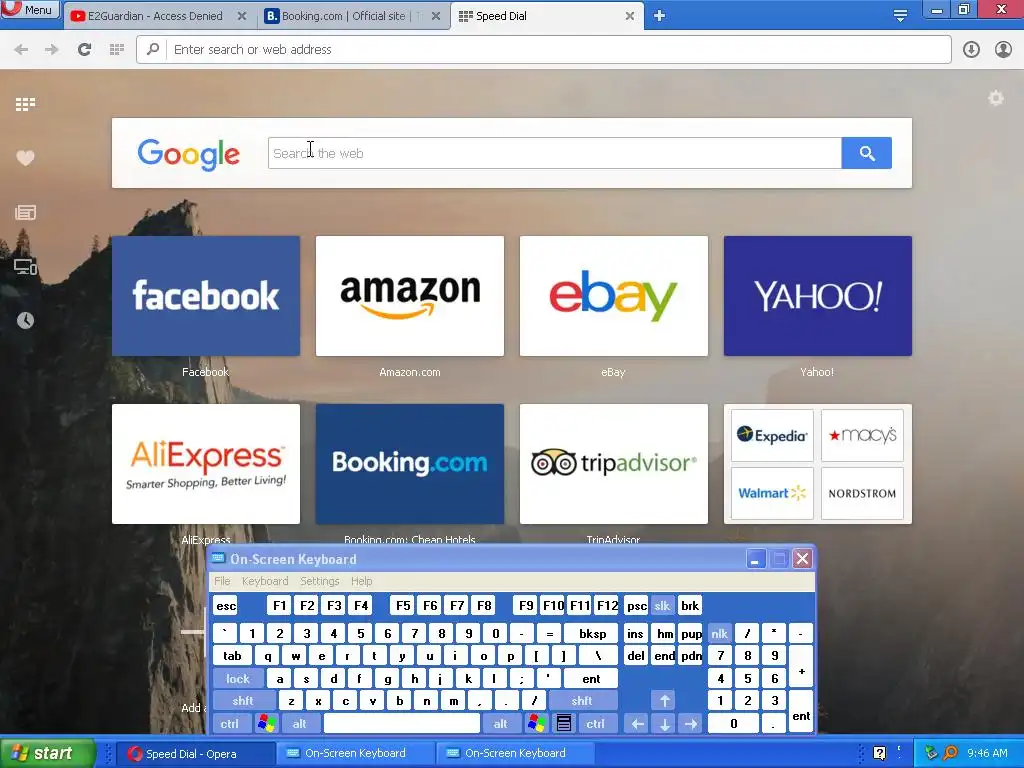Open the downloads icon in toolbar
The image size is (1024, 768).
click(x=971, y=50)
